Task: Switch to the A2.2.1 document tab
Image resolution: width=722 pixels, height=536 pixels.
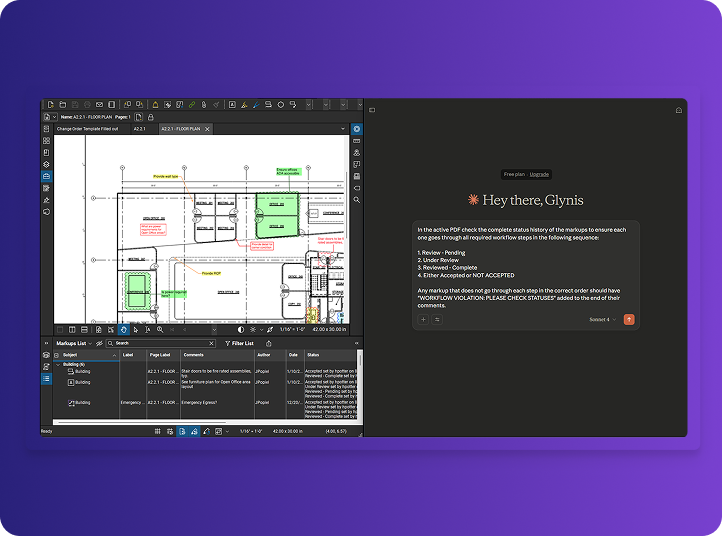Action: pos(140,129)
